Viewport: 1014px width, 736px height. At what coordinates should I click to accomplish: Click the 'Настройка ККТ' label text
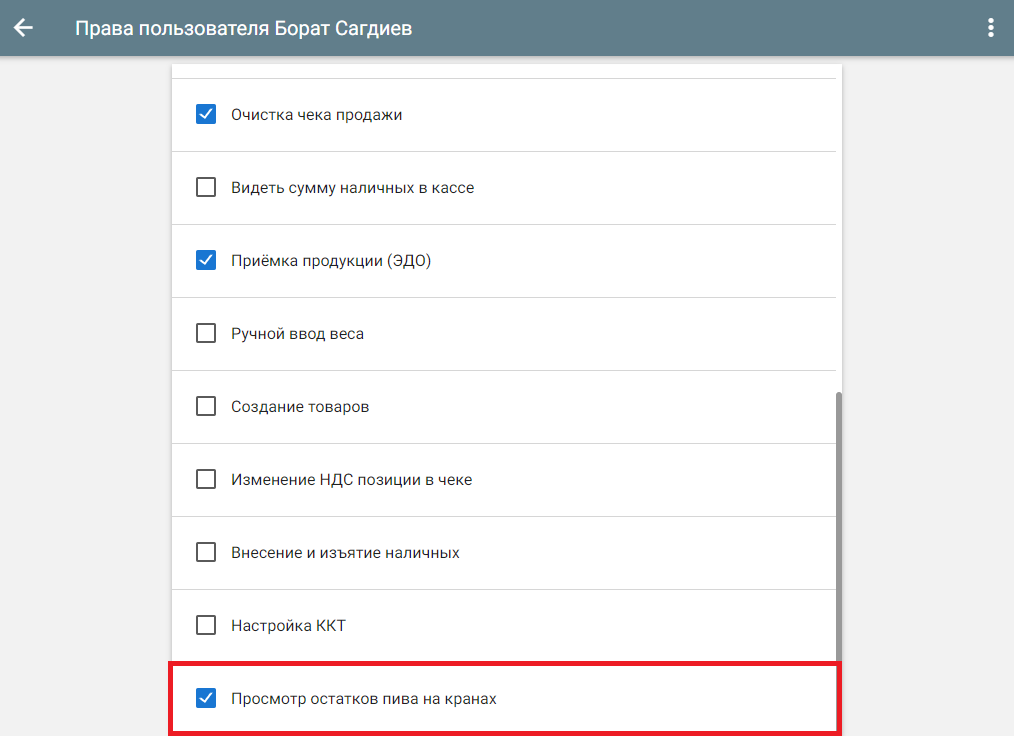click(288, 626)
